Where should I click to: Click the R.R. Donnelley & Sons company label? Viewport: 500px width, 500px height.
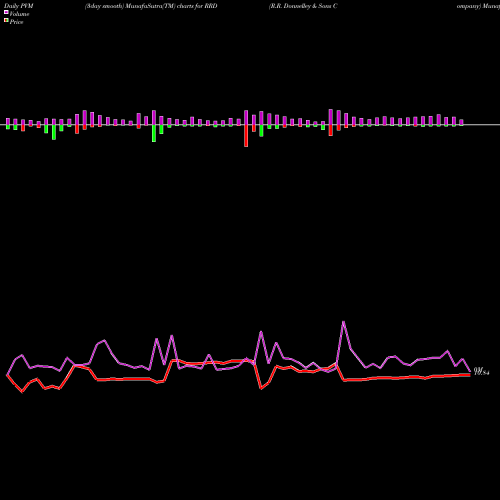point(303,6)
